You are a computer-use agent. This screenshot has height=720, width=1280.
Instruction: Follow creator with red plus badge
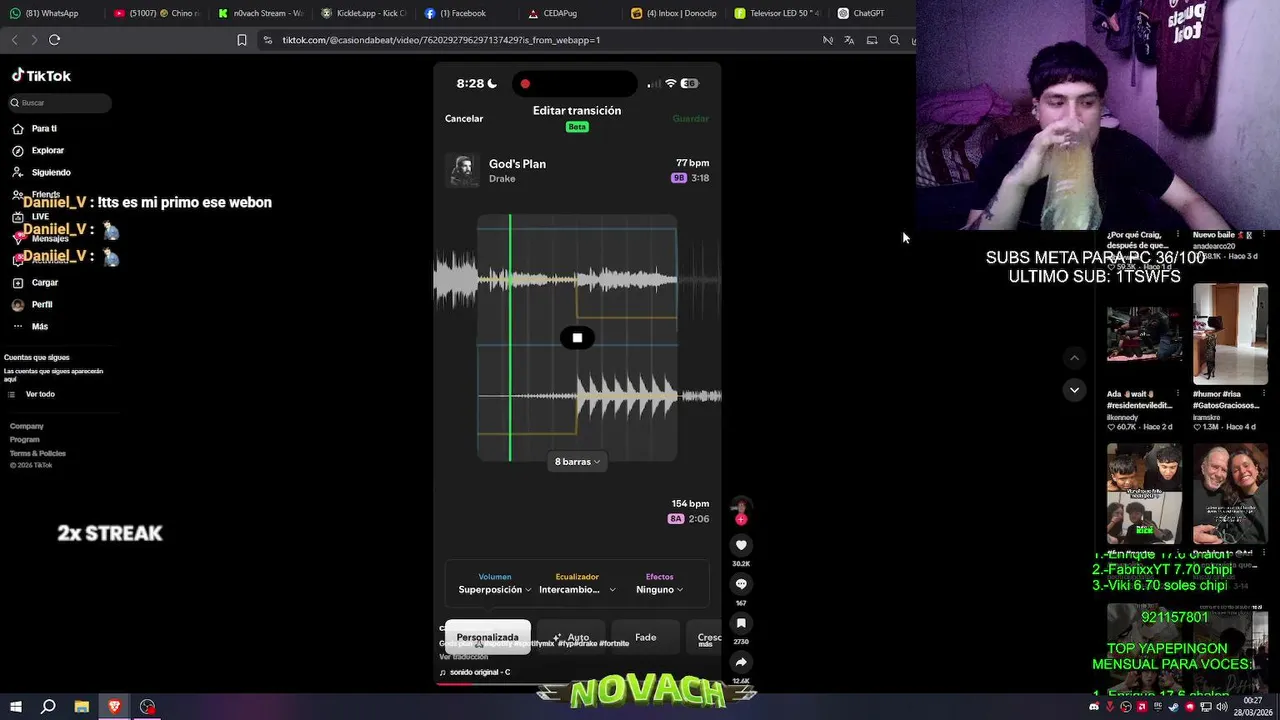coord(741,519)
